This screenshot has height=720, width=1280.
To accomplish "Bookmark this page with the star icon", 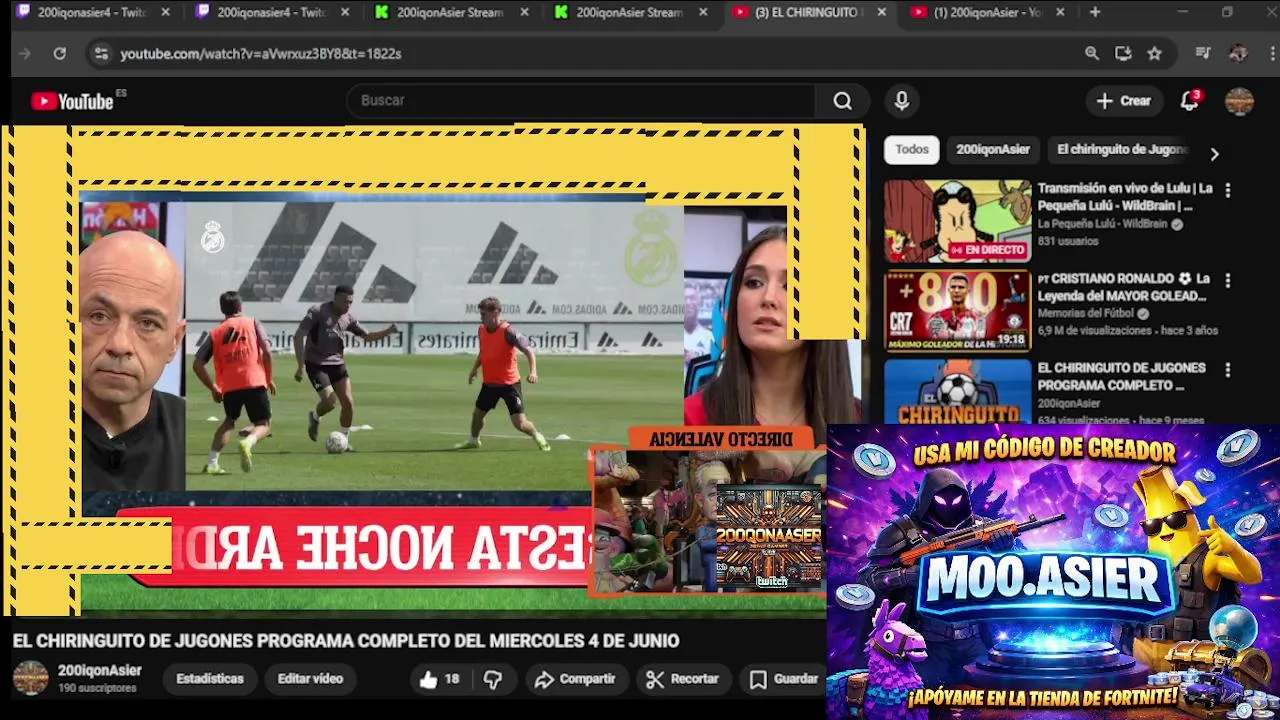I will 1155,53.
